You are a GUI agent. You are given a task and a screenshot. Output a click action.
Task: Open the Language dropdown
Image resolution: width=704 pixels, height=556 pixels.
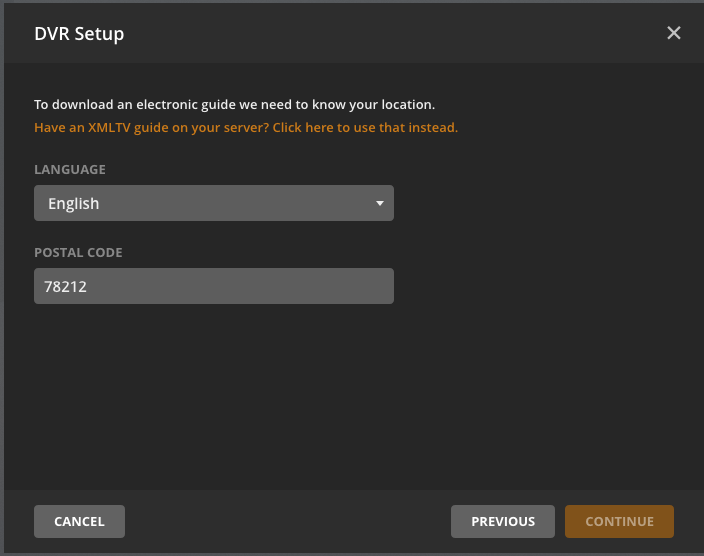click(x=213, y=203)
